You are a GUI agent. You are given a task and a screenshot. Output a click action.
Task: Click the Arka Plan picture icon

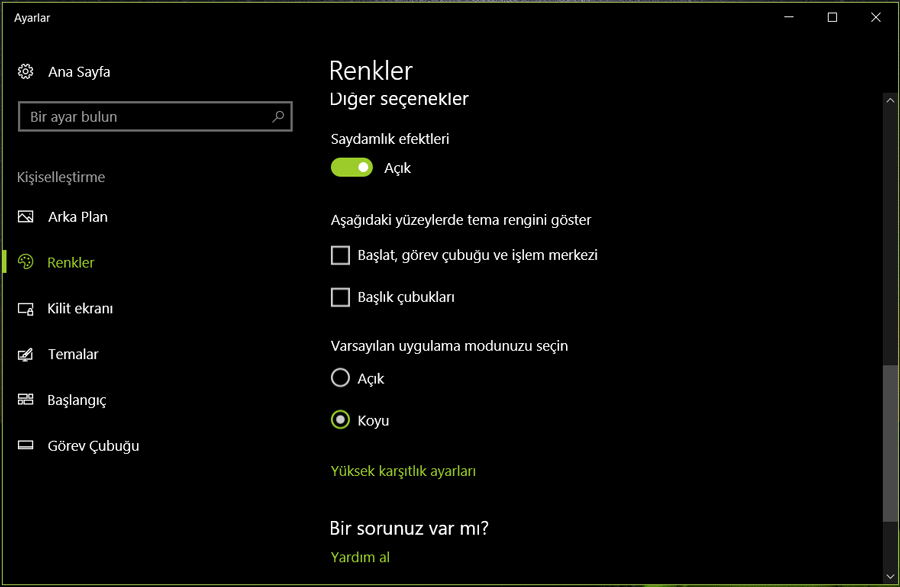25,216
